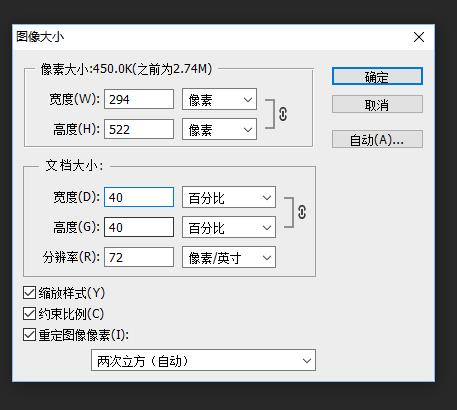Open the 自动(A)... settings button

pos(377,139)
